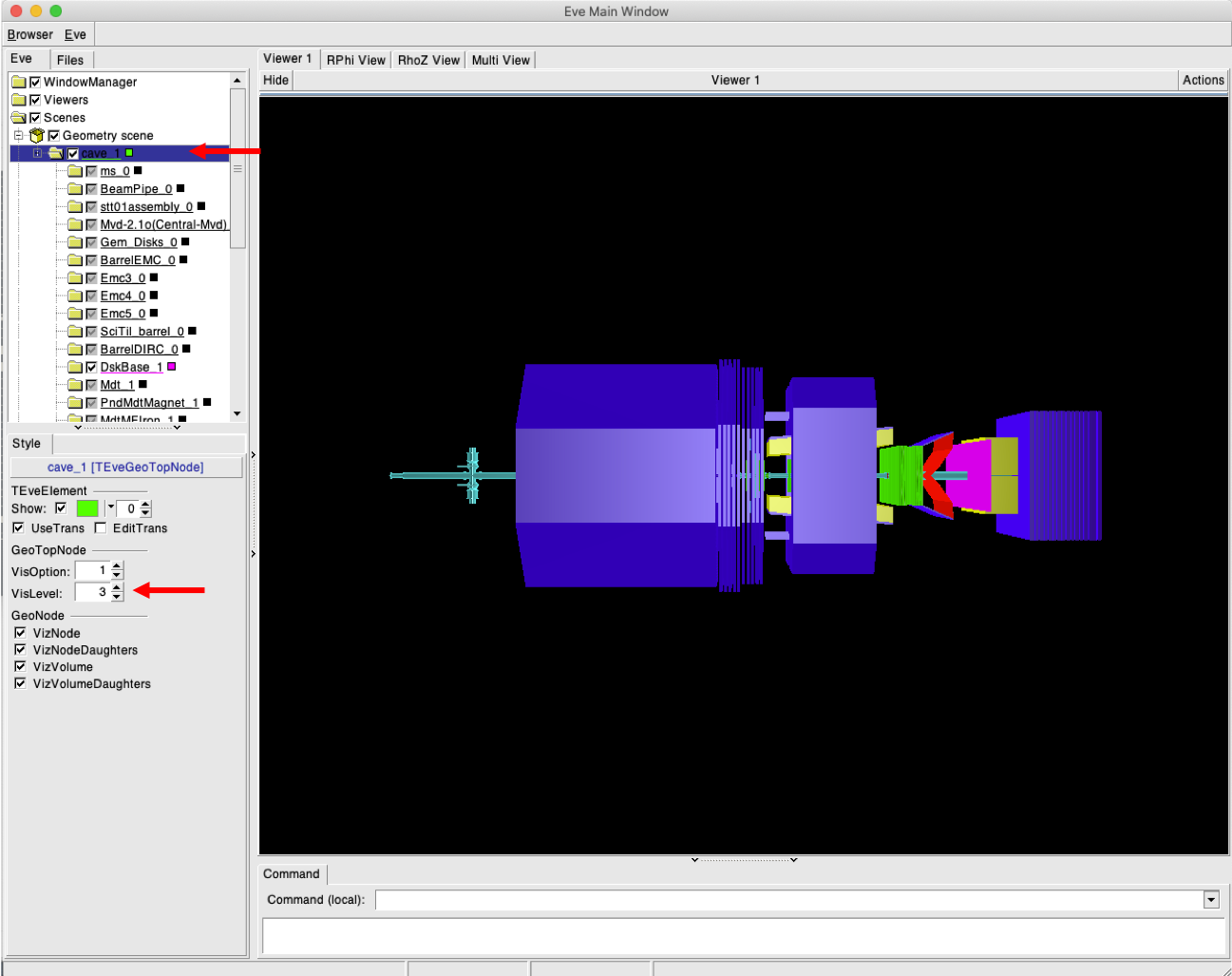Click the Actions button
The width and height of the screenshot is (1232, 976).
[1204, 81]
